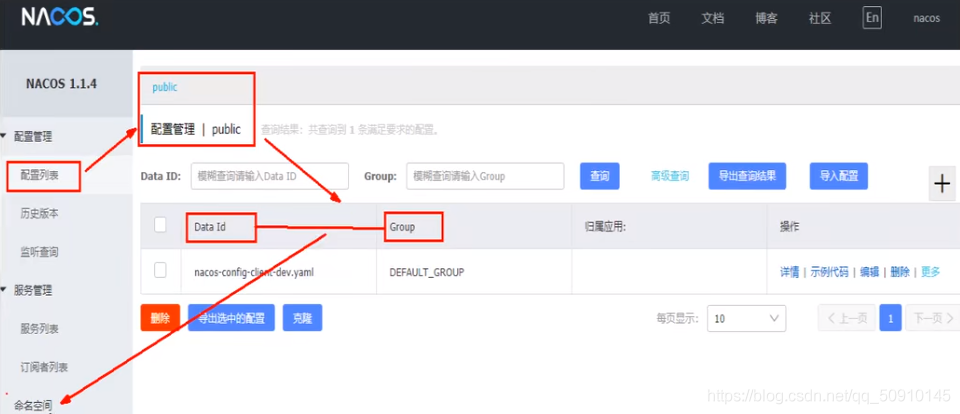The image size is (960, 414).
Task: Open 命名空间 in the sidebar
Action: [33, 405]
